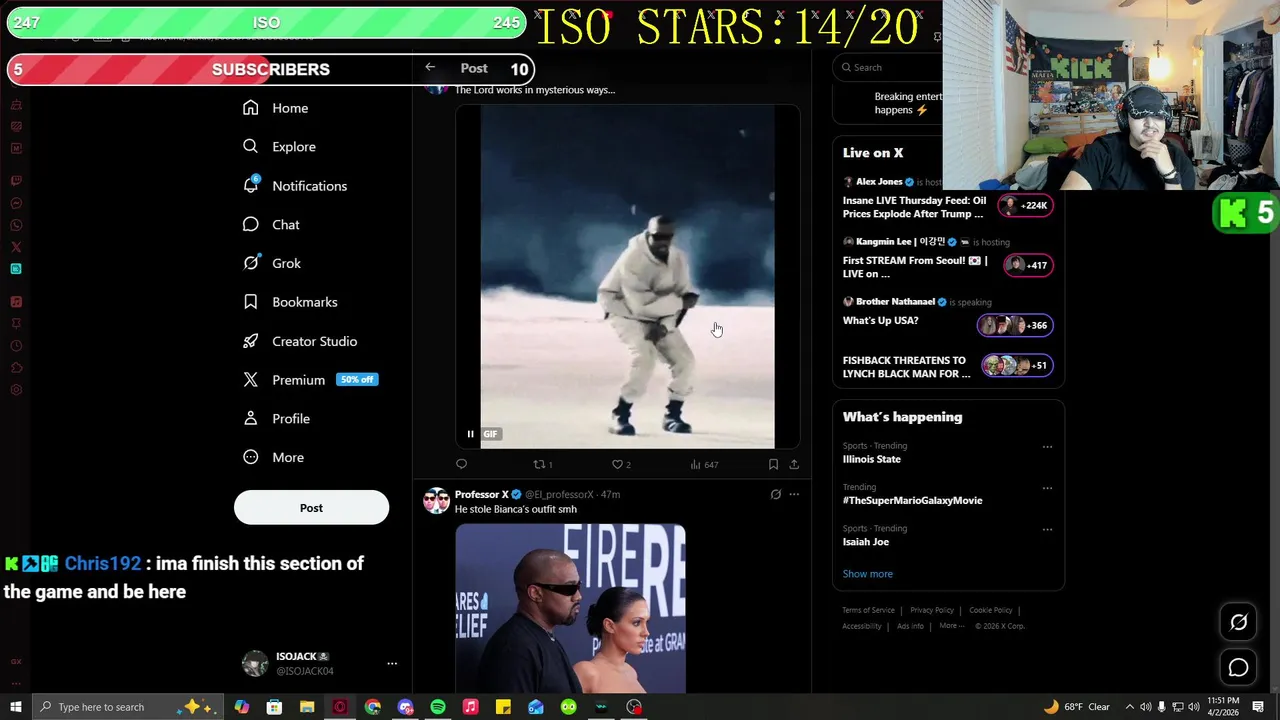1280x720 pixels.
Task: Open #TheSuperMarioGalaxyMovie trend
Action: click(912, 500)
